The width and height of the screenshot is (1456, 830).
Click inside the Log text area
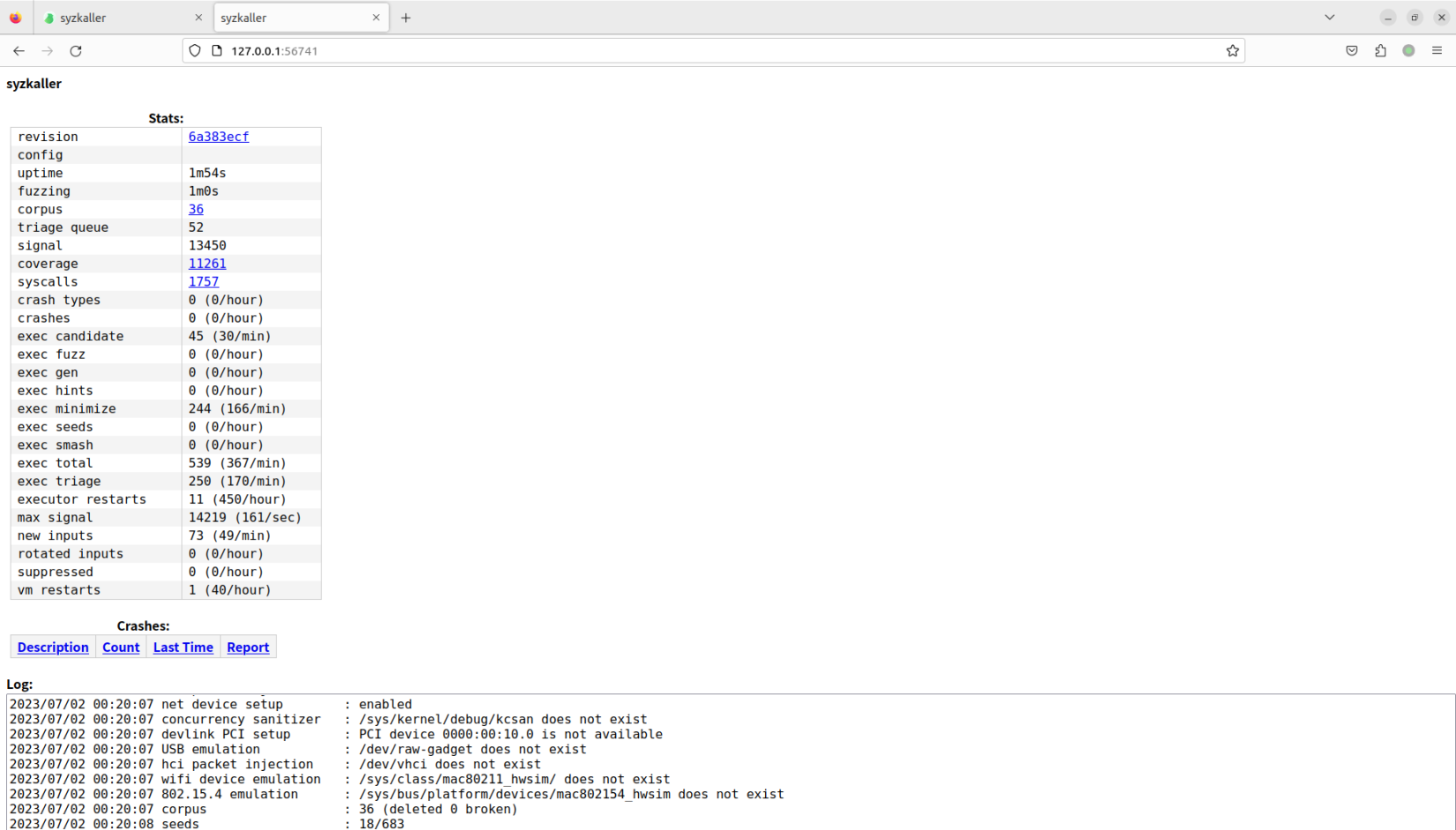click(x=731, y=762)
